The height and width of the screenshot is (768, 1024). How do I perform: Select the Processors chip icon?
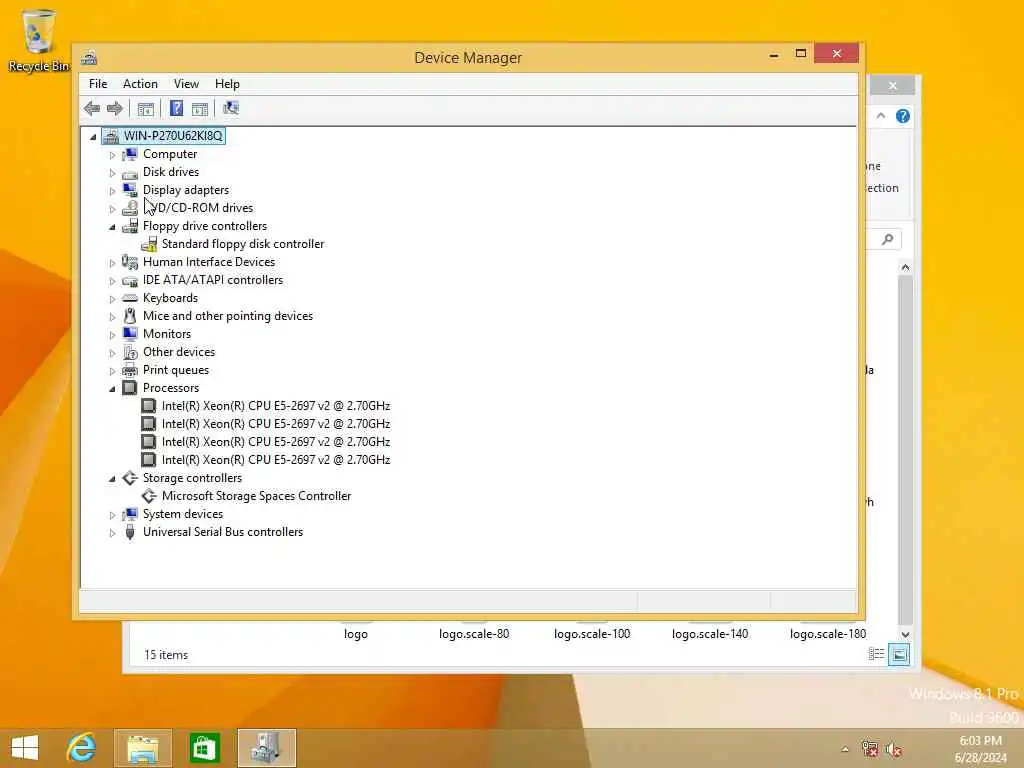point(130,388)
